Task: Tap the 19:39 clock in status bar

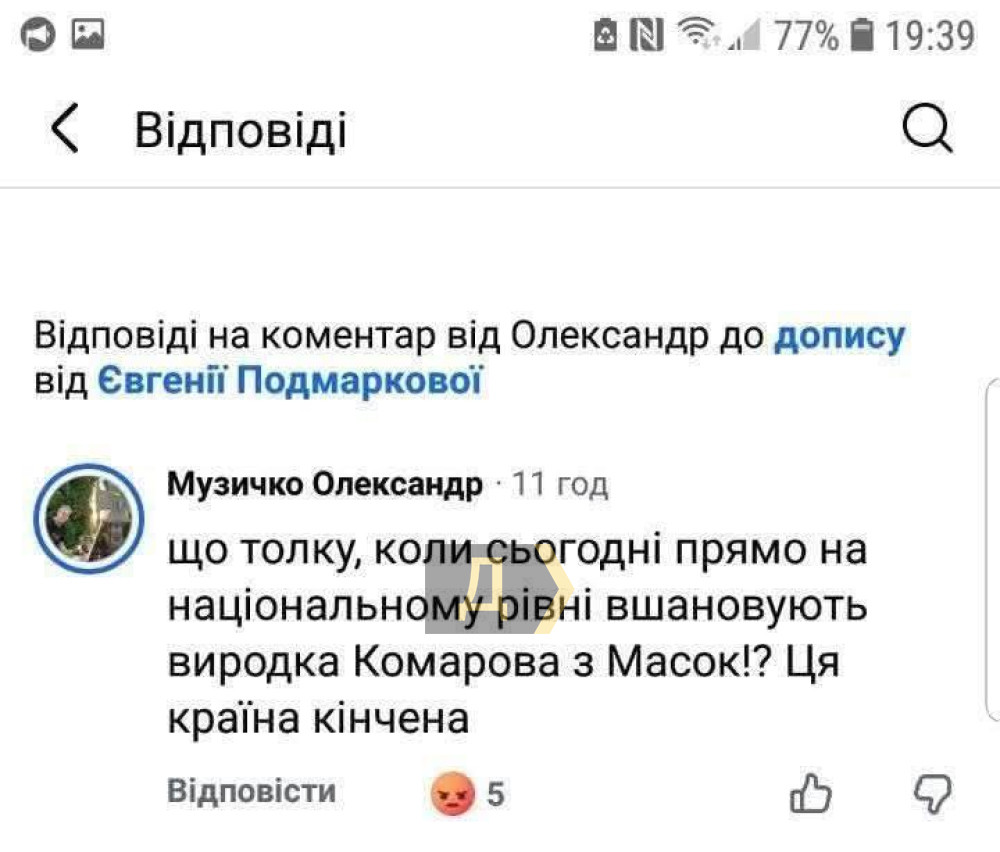Action: [930, 37]
